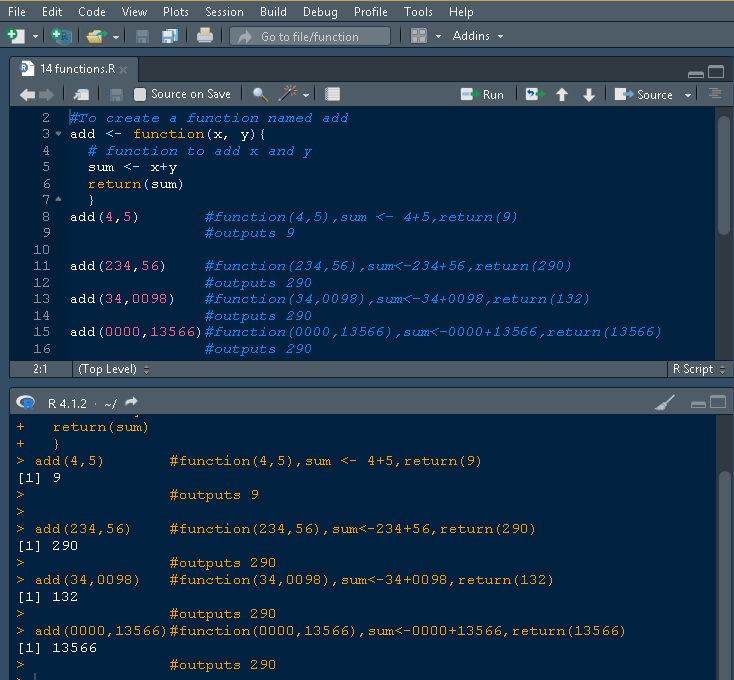Click the New File icon
This screenshot has height=680, width=734.
click(15, 36)
